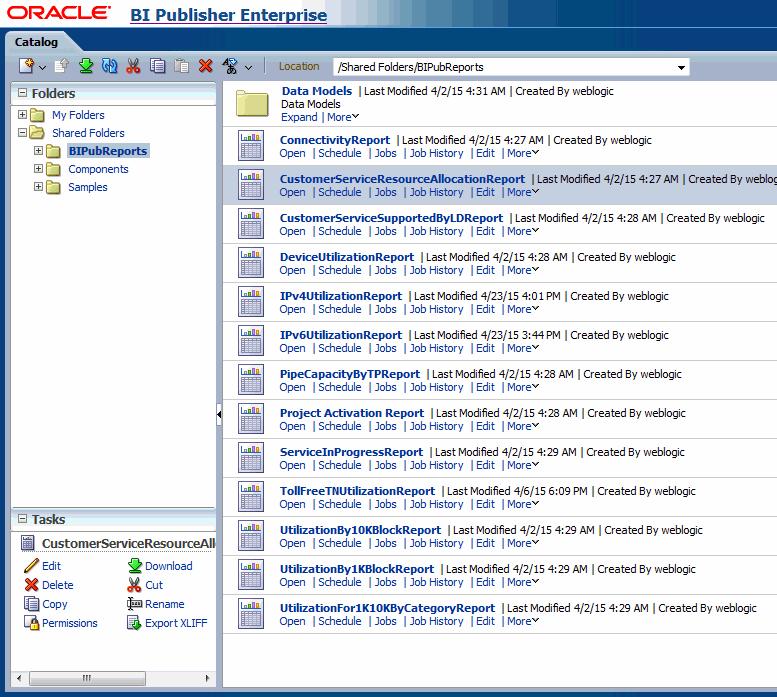Select the Components folder in the tree
The image size is (777, 697).
pos(98,169)
